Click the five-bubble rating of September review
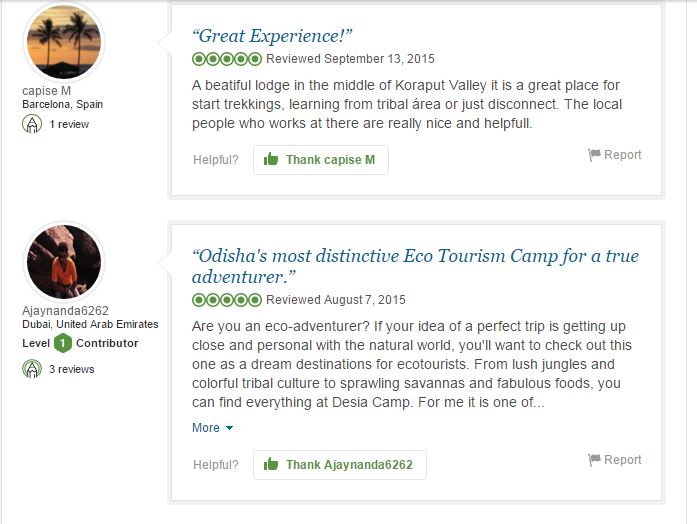Viewport: 697px width, 524px height. [x=227, y=59]
